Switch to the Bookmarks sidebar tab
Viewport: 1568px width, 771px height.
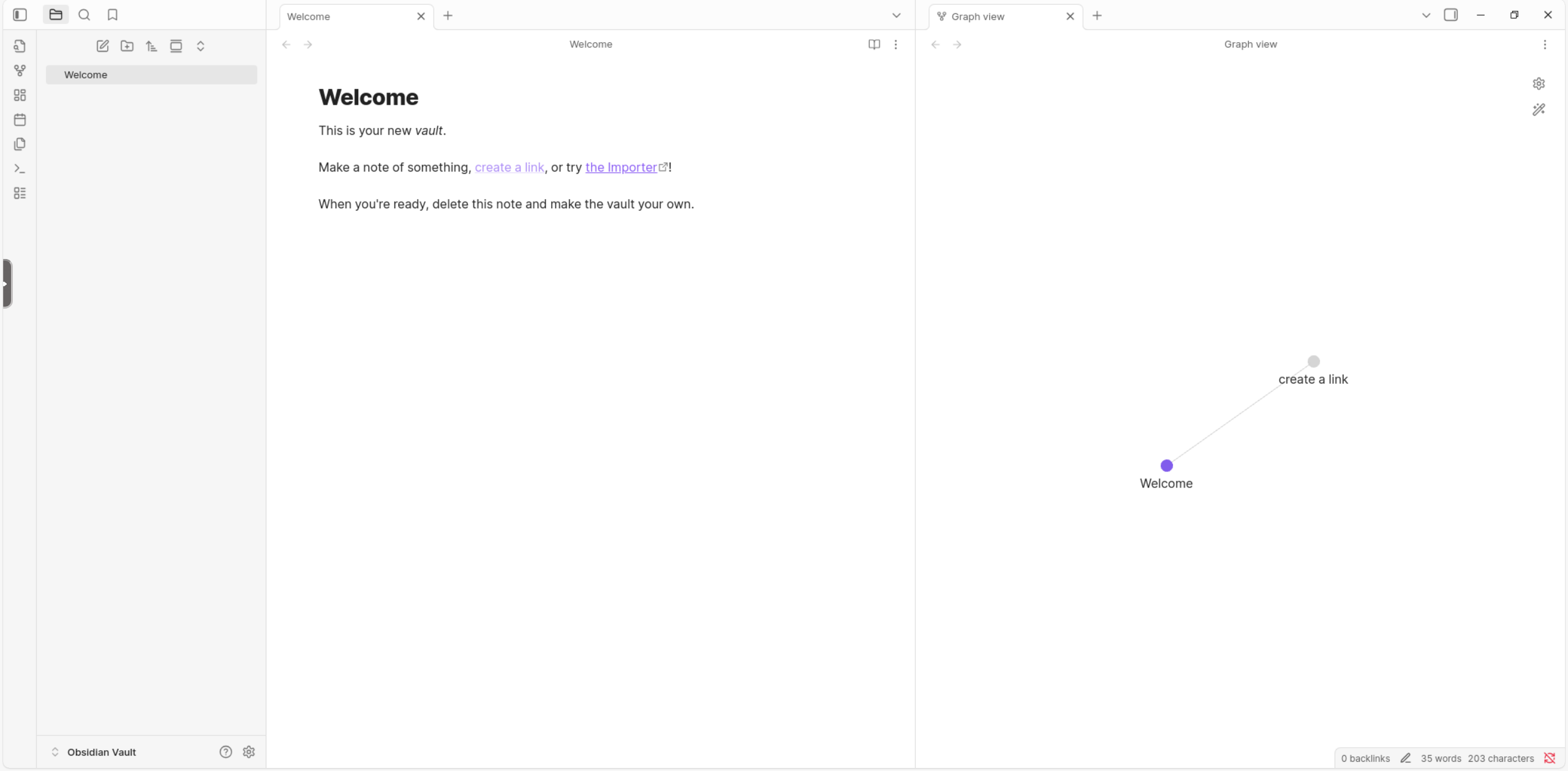[112, 15]
